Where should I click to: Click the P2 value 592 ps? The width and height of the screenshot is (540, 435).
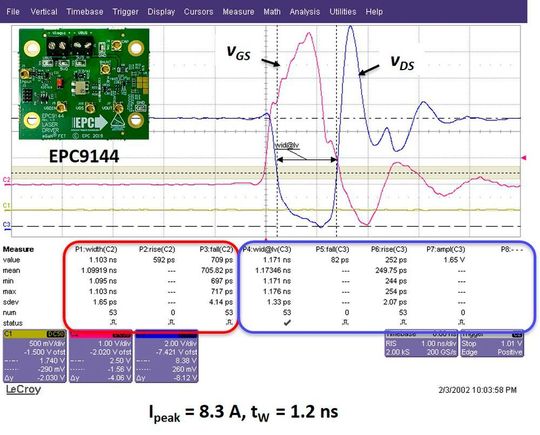tap(164, 260)
